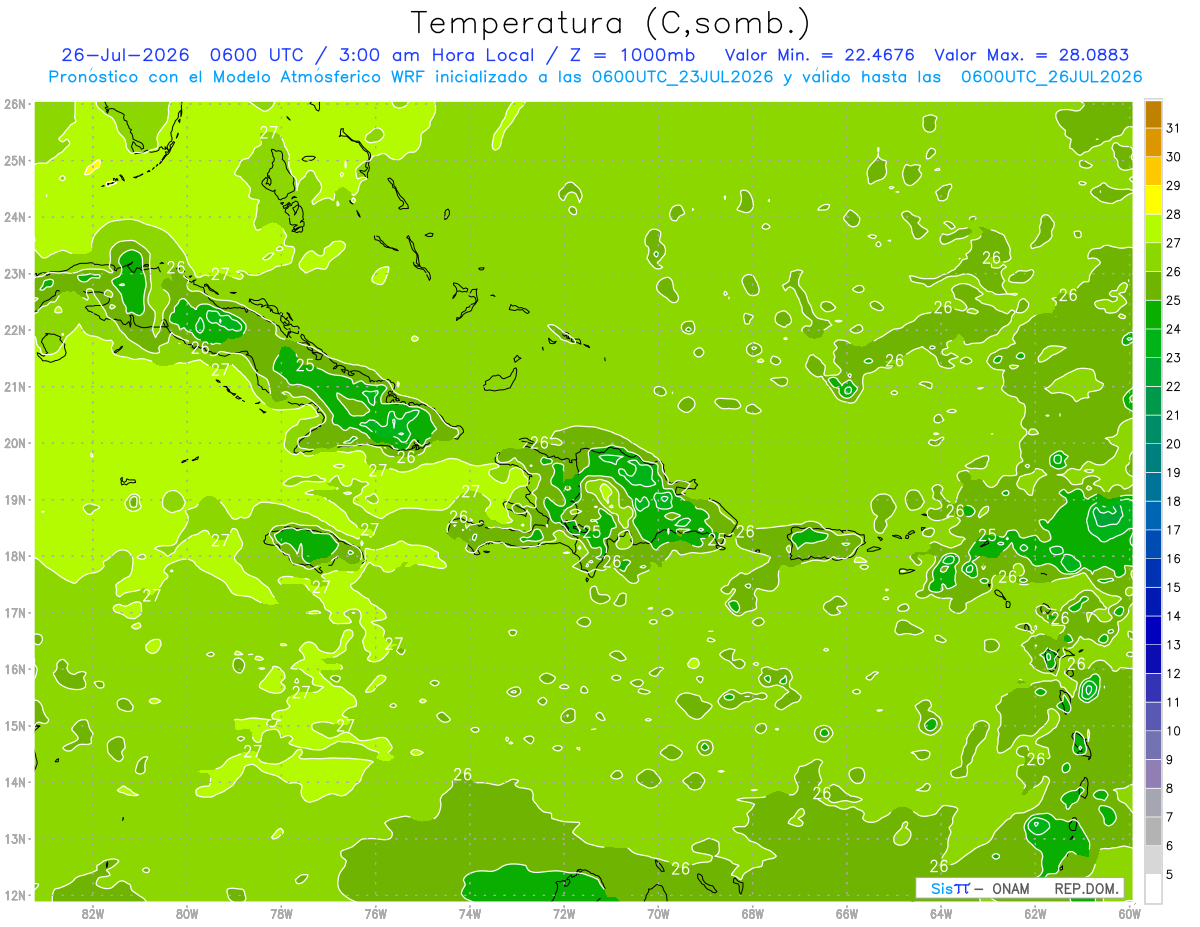Image resolution: width=1200 pixels, height=927 pixels.
Task: Click the '0600UTC_26JUL2026' valid-until time
Action: tap(1050, 77)
